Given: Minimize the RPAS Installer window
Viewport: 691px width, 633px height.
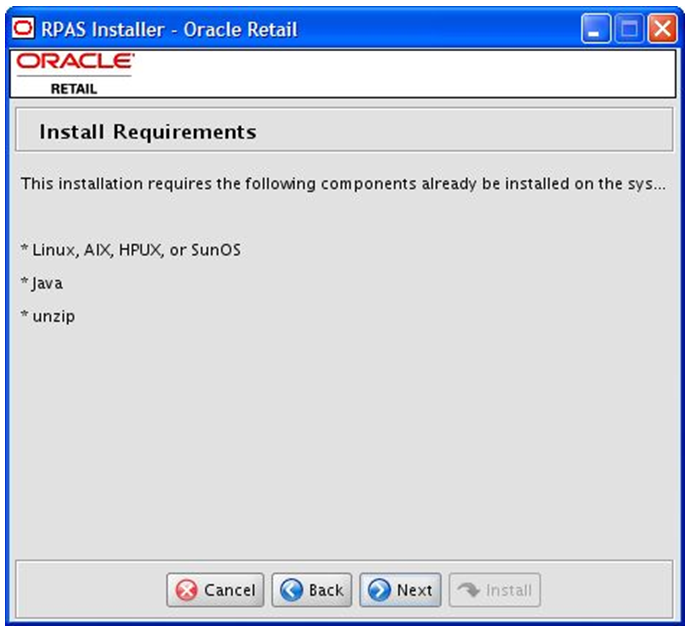Looking at the screenshot, I should click(596, 29).
